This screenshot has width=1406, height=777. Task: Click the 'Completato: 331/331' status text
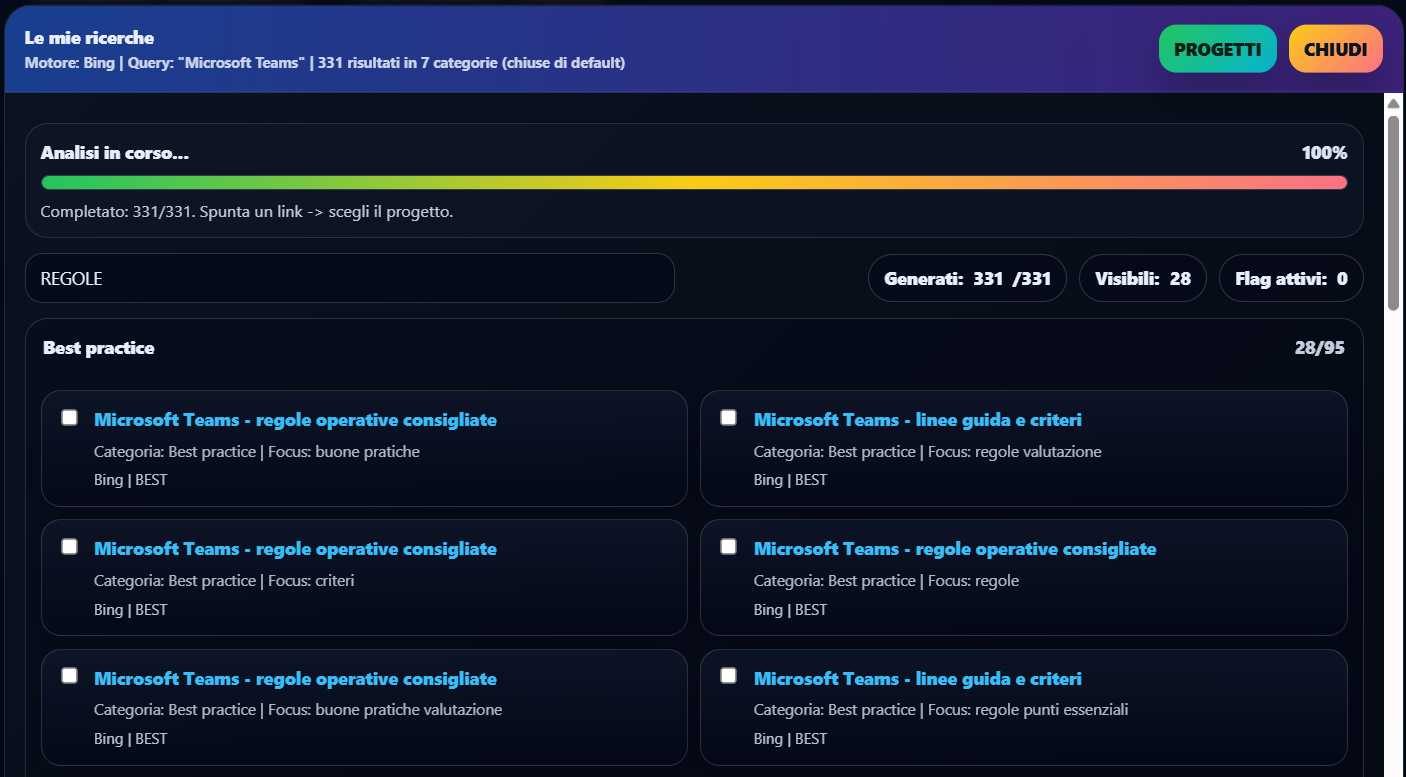click(247, 212)
